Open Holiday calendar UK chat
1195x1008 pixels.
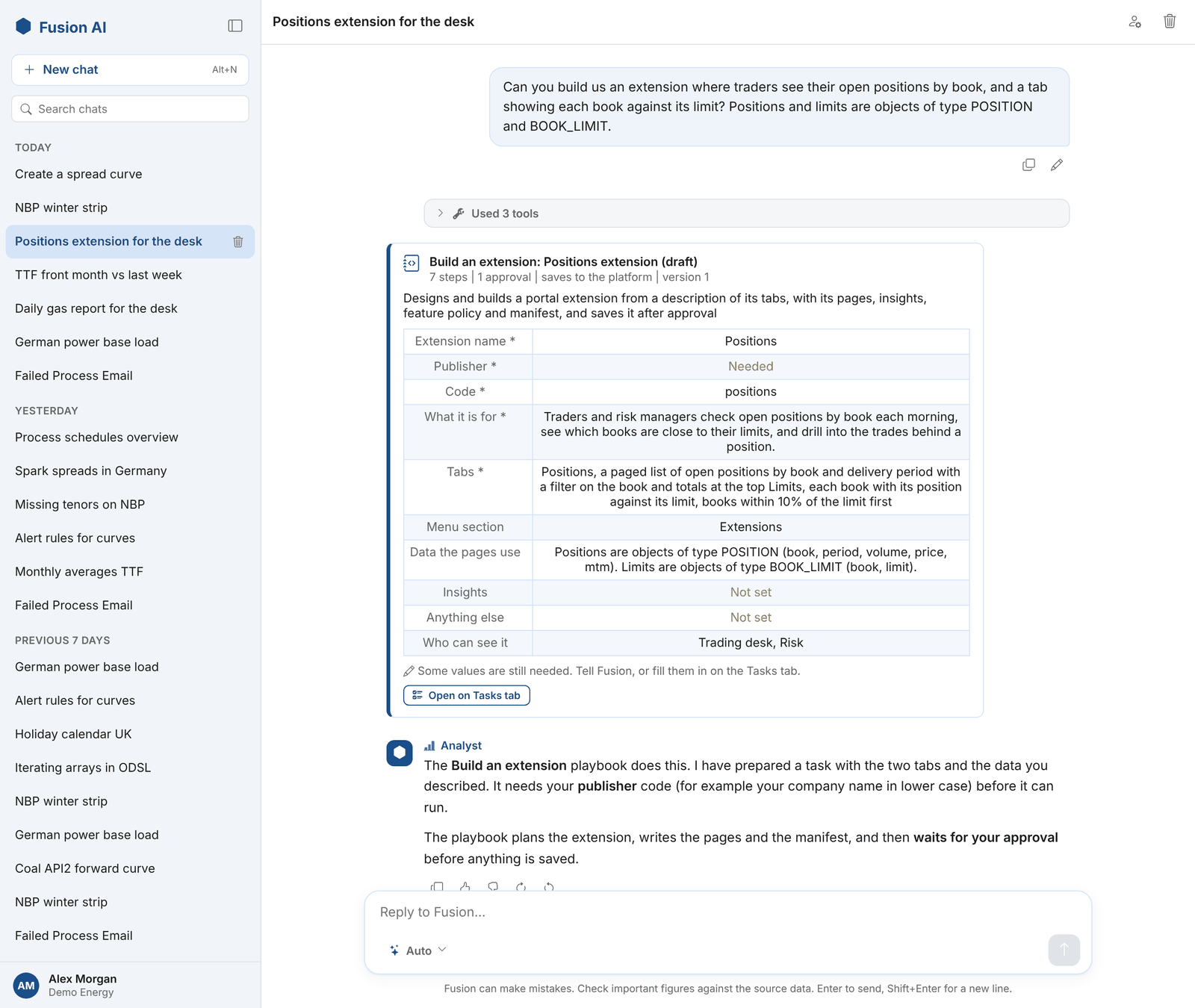pos(130,734)
